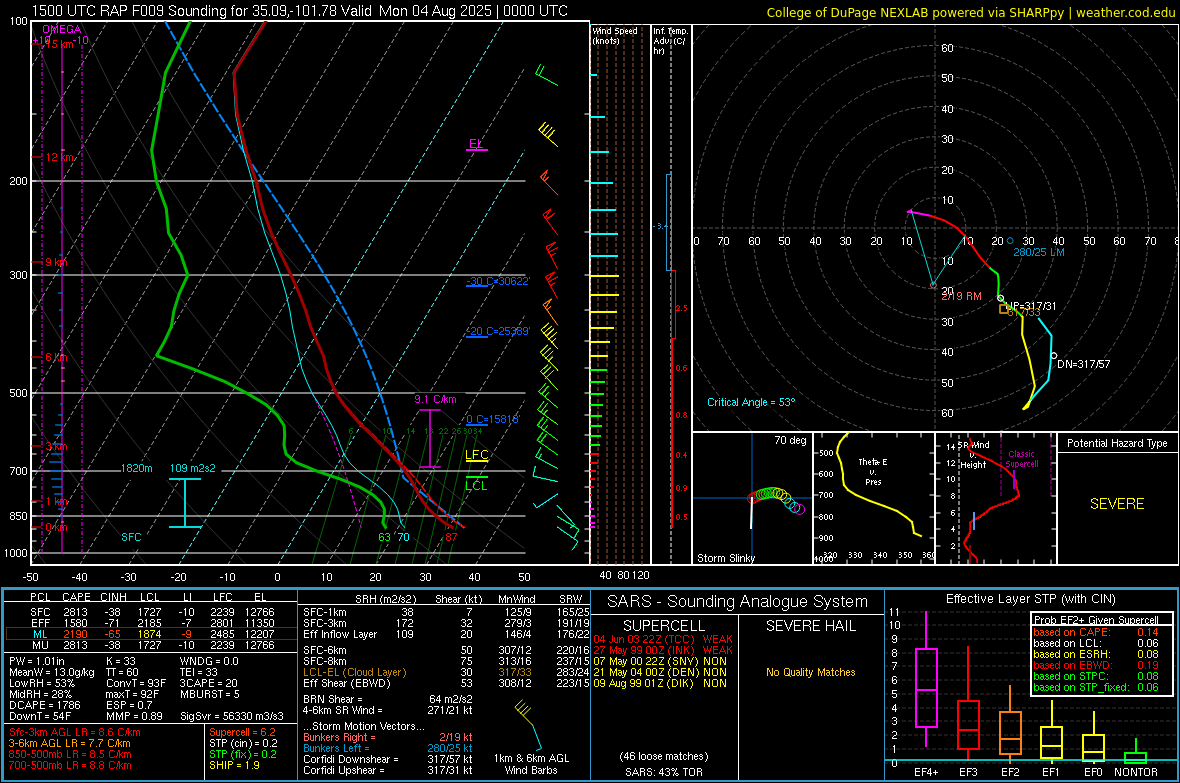Click the Potential Hazard Type header

click(x=1117, y=443)
